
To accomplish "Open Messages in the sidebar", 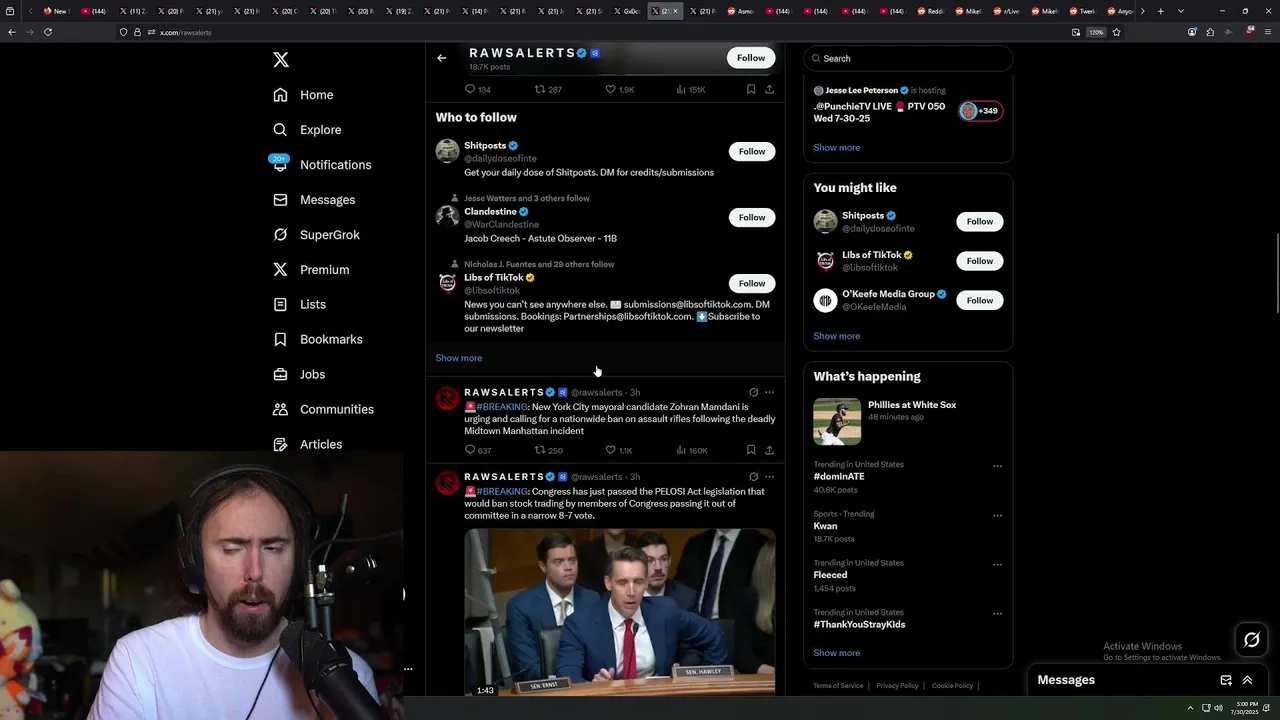I will (313, 200).
